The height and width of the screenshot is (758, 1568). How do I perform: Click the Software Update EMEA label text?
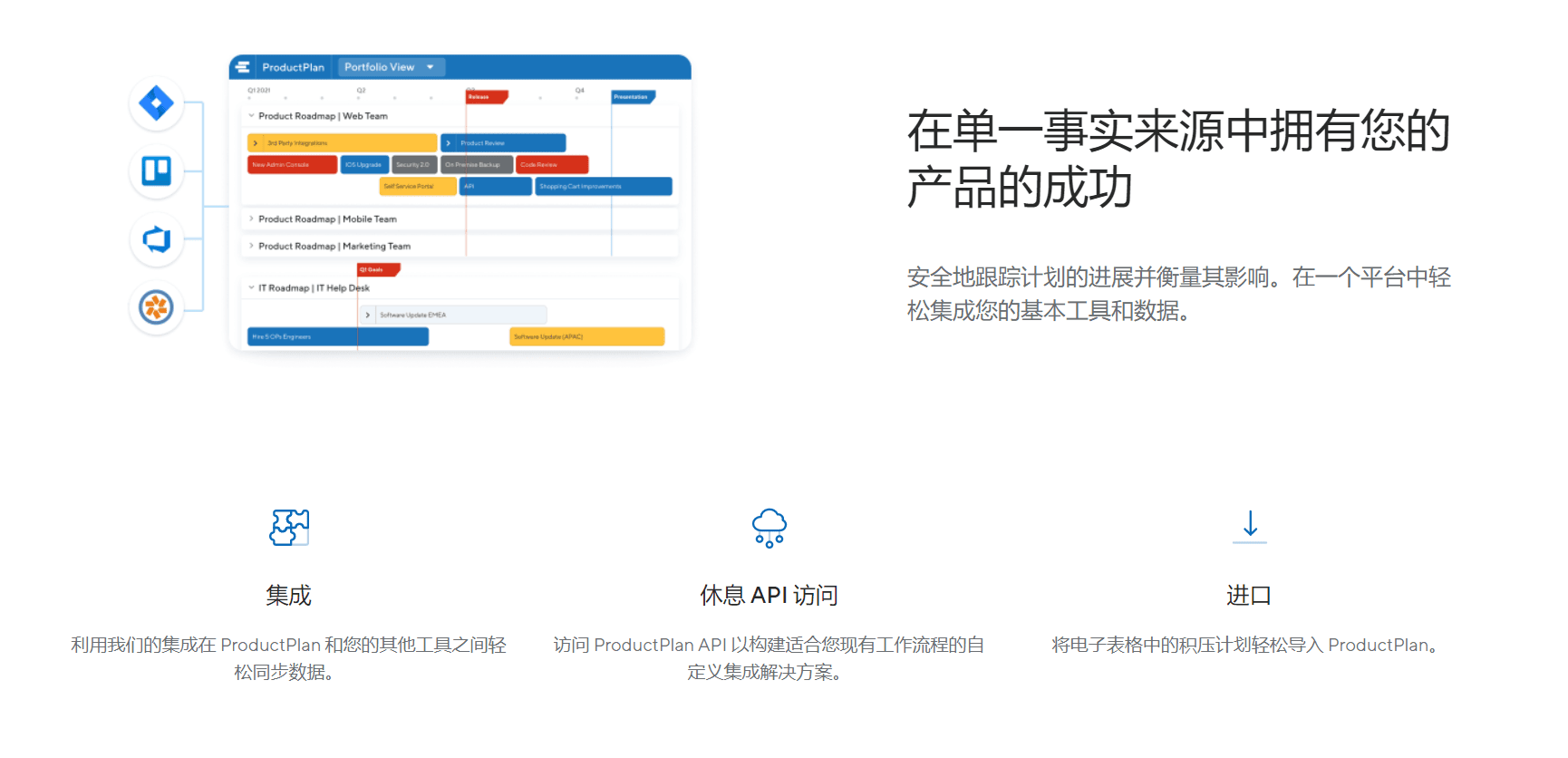pos(412,316)
